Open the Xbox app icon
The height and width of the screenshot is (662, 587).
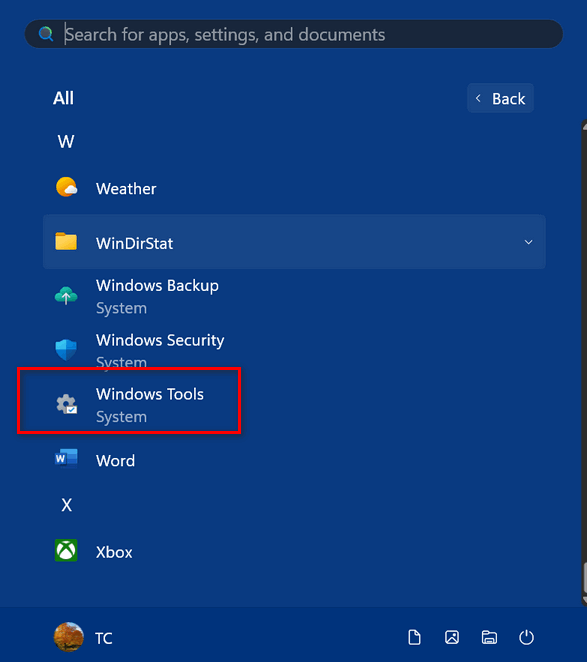(66, 551)
